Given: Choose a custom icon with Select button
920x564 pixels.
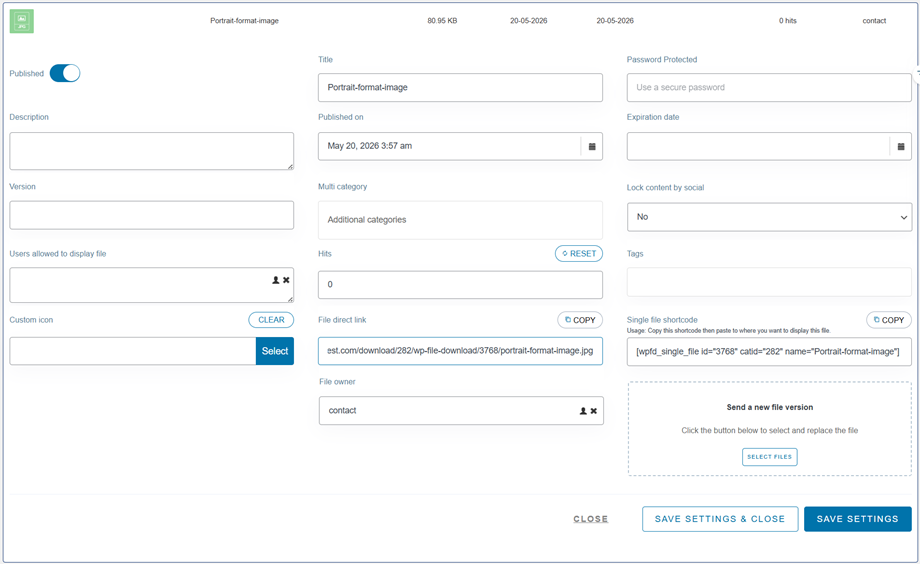Looking at the screenshot, I should (275, 351).
